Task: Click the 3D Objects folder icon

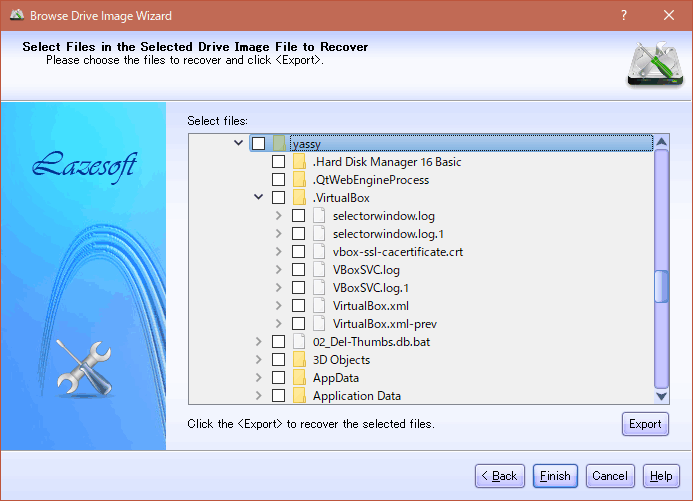Action: coord(299,360)
